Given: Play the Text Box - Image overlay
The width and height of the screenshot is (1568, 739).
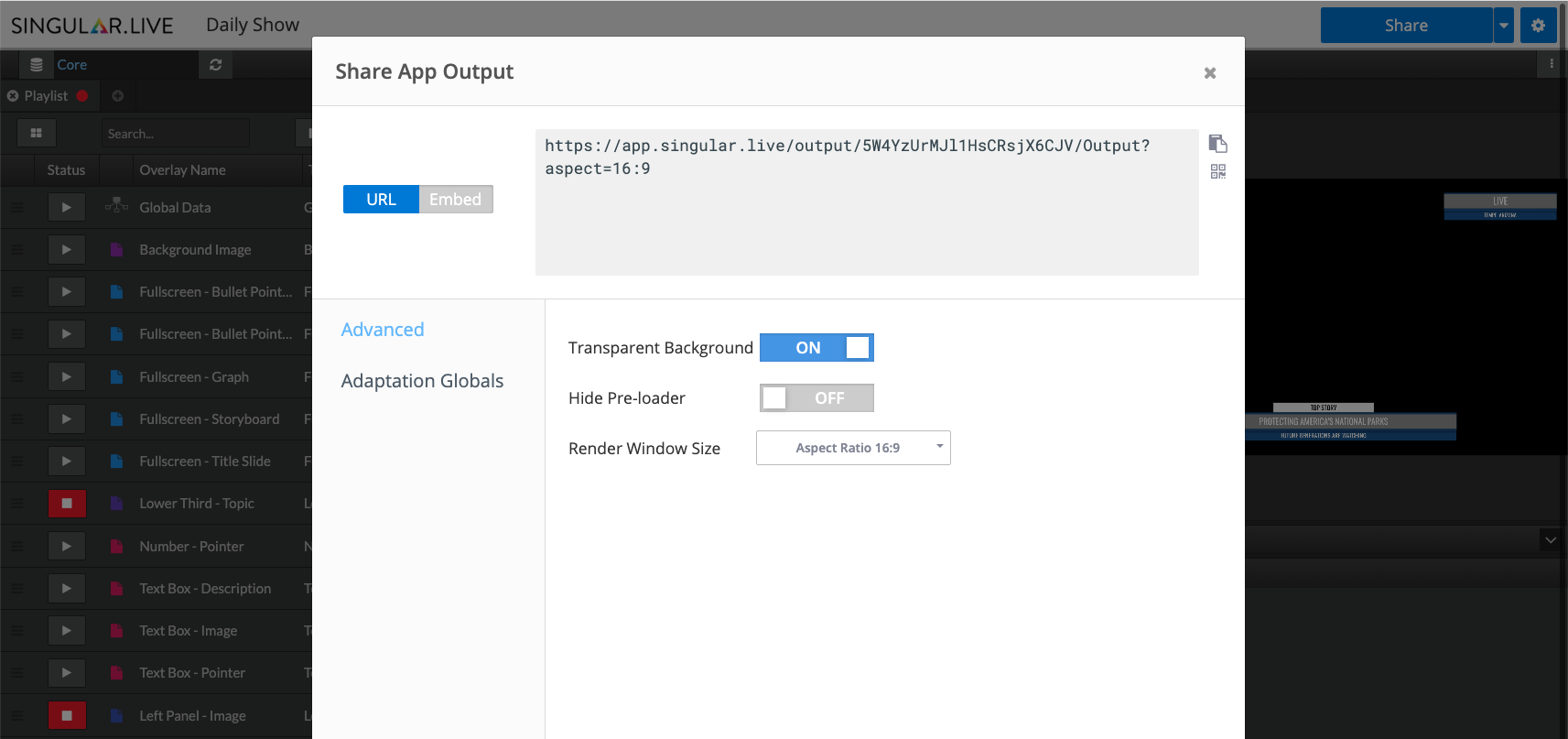Looking at the screenshot, I should tap(67, 631).
